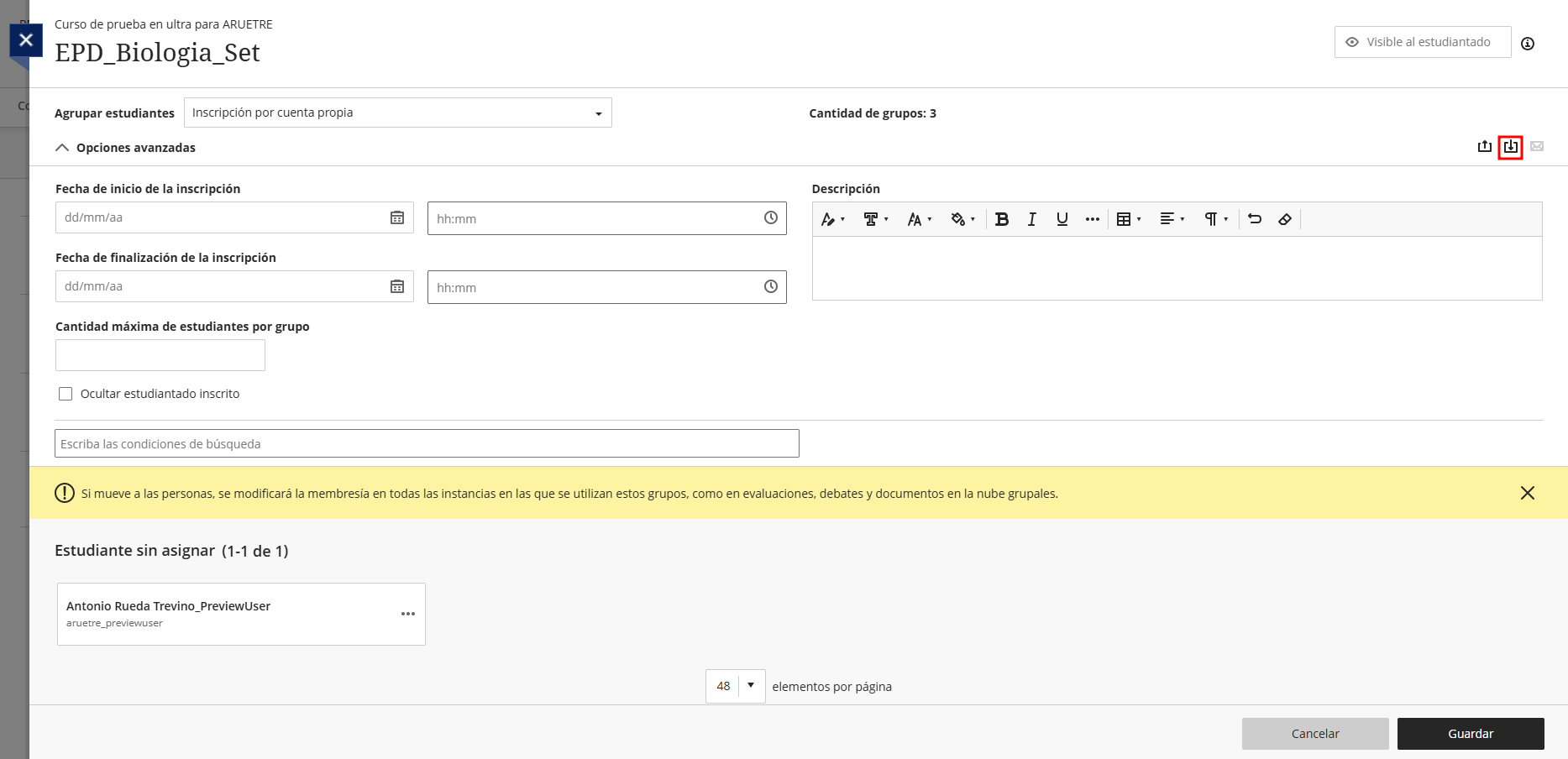This screenshot has width=1568, height=759.
Task: Click the search conditions input field
Action: 427,443
